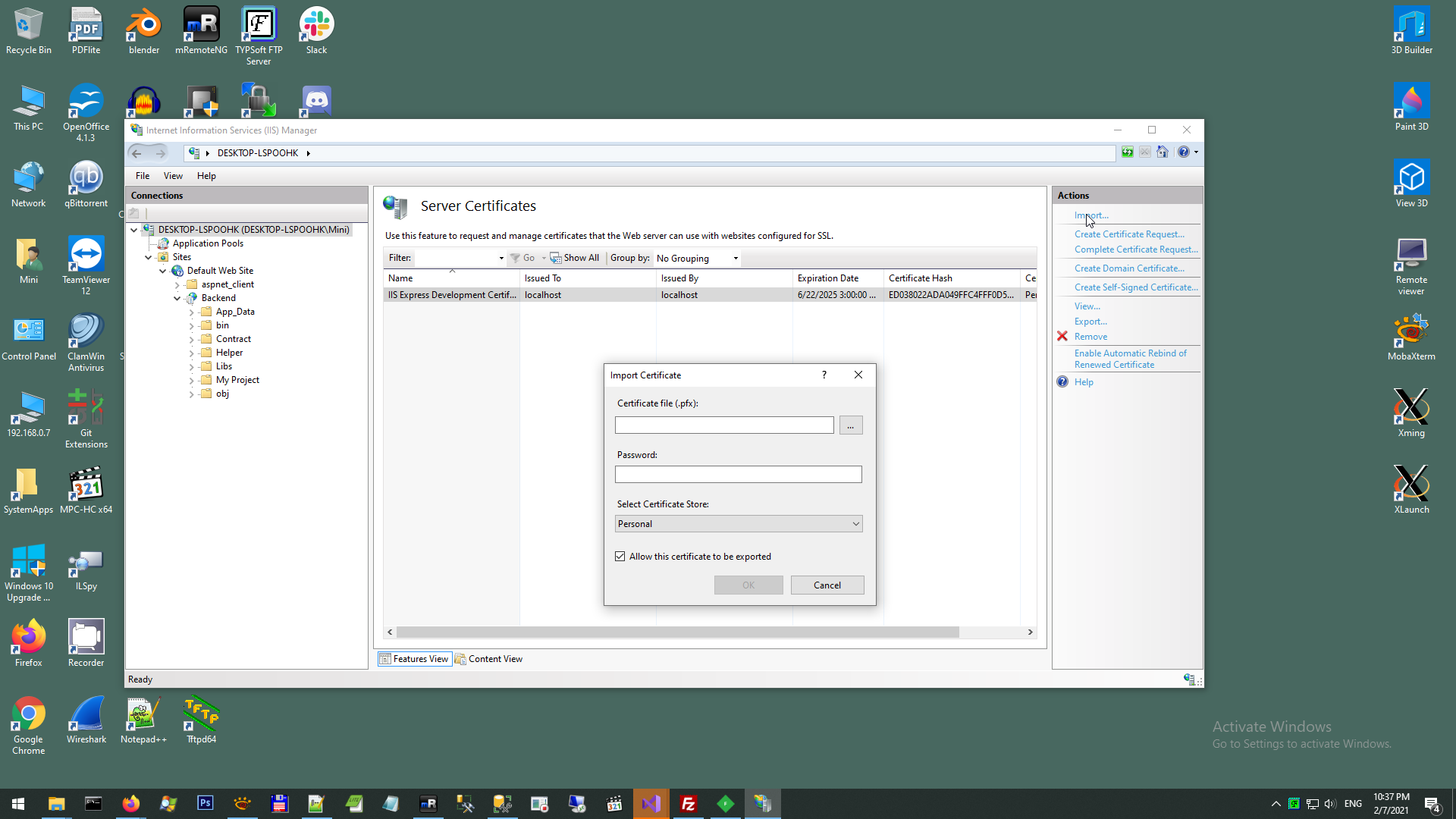
Task: Click the red Remove X icon
Action: point(1062,337)
